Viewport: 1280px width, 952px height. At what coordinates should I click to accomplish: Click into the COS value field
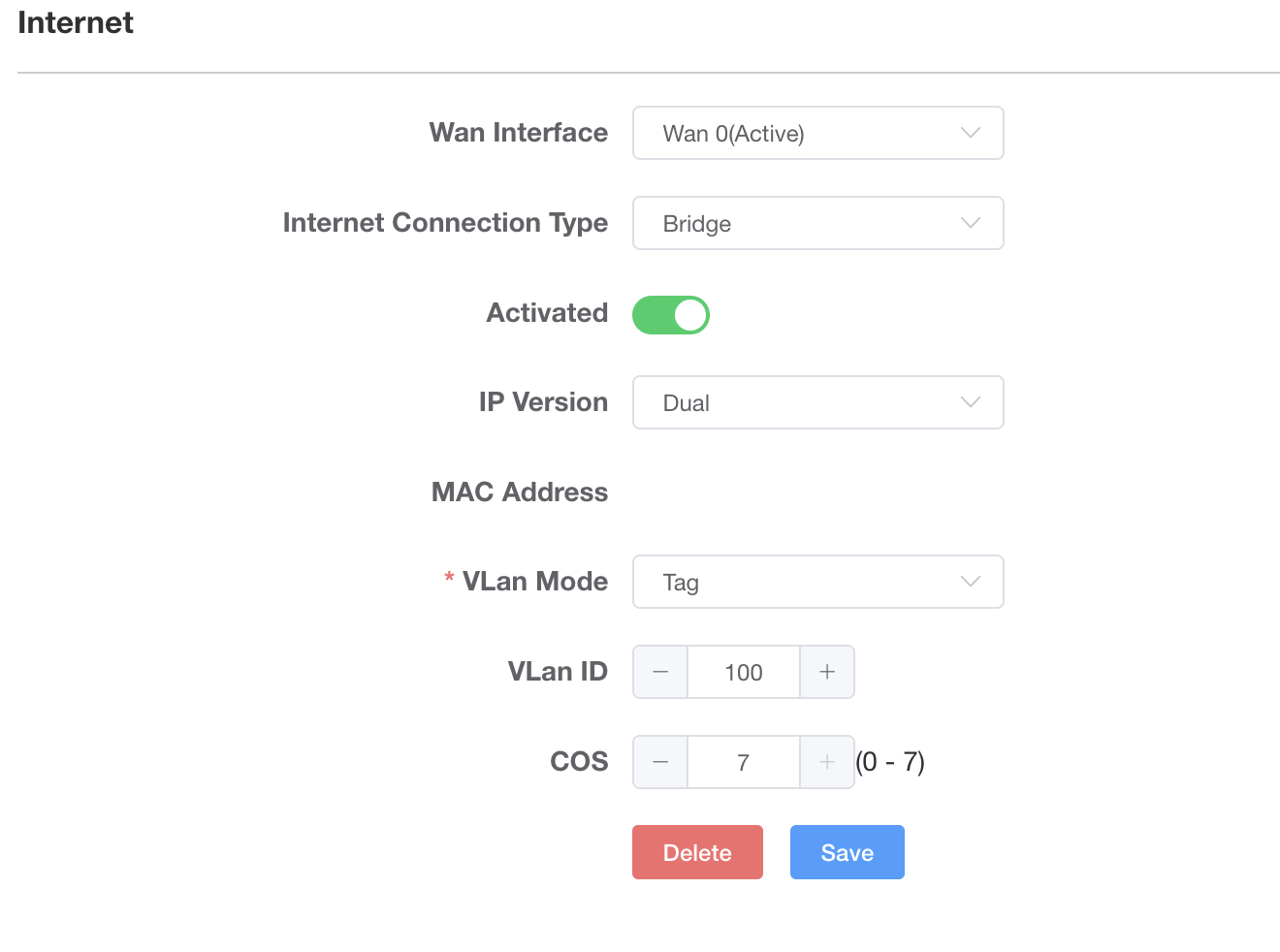(x=744, y=762)
